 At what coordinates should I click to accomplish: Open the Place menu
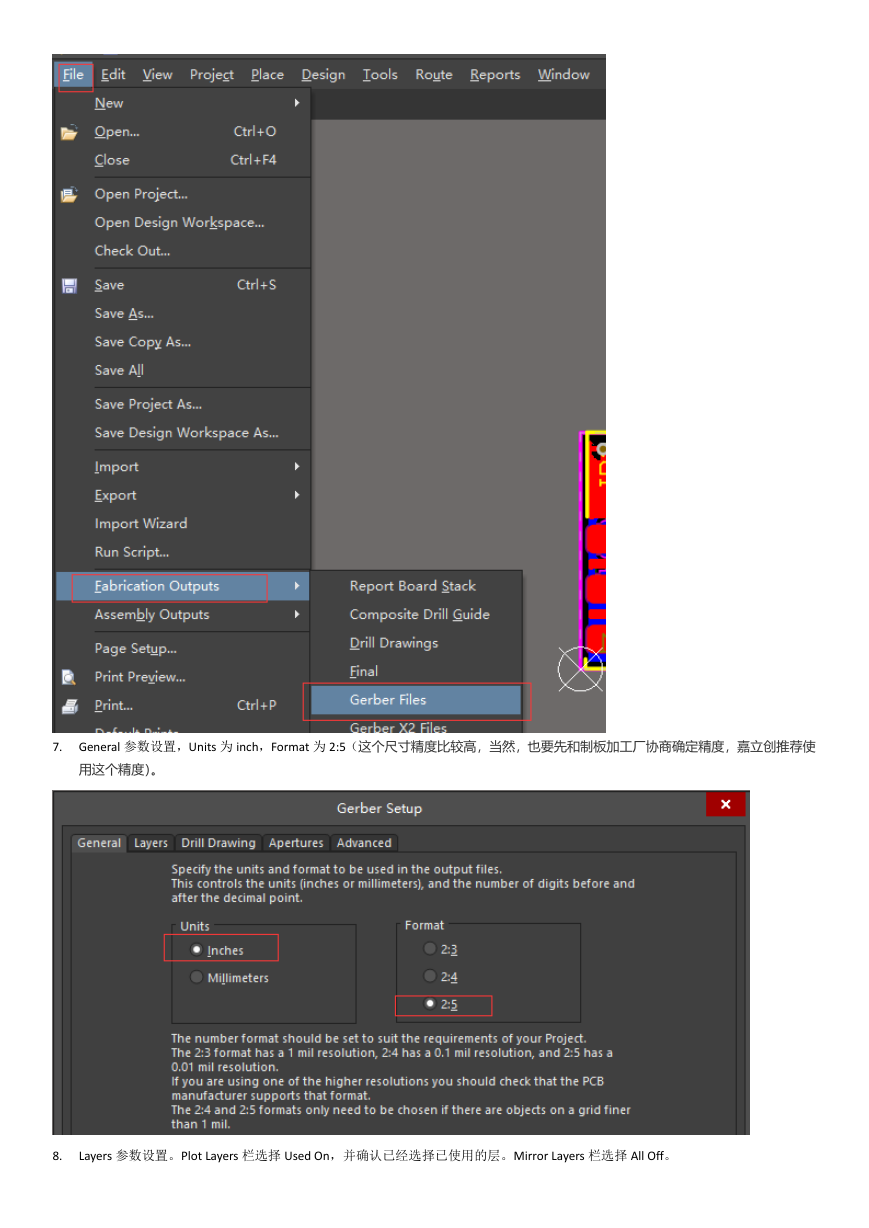(x=267, y=75)
